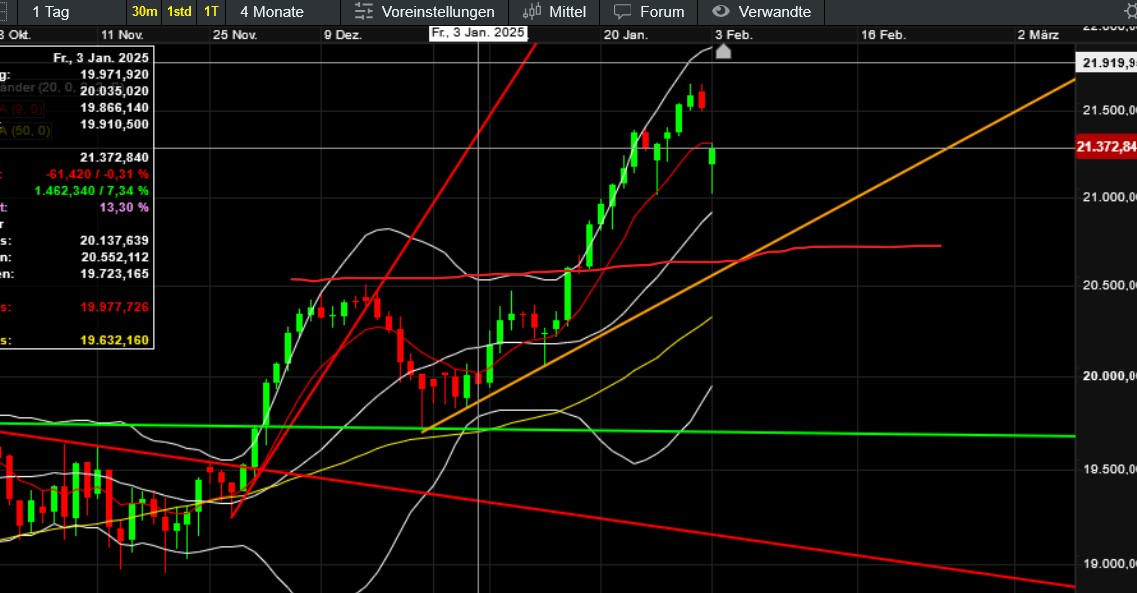
Task: Open the Voreinstellungen menu label
Action: pyautogui.click(x=438, y=12)
